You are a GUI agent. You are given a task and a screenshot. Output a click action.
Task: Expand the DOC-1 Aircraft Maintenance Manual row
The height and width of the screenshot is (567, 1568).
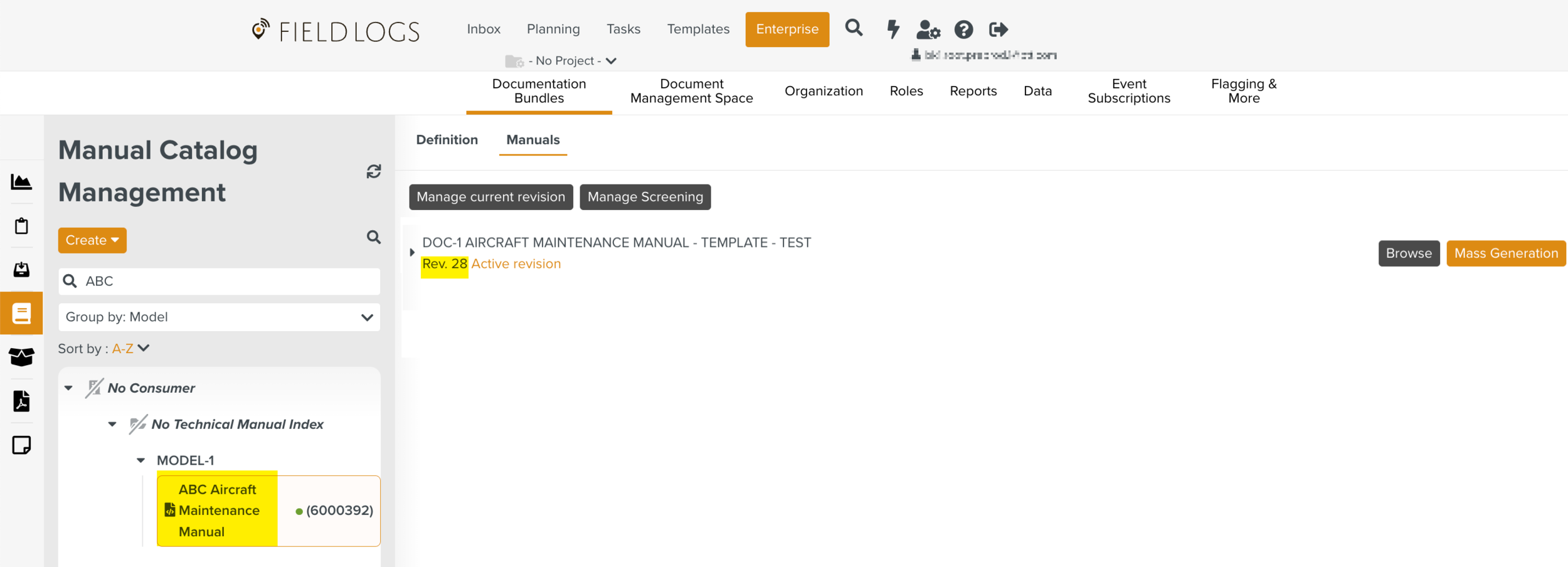point(412,252)
